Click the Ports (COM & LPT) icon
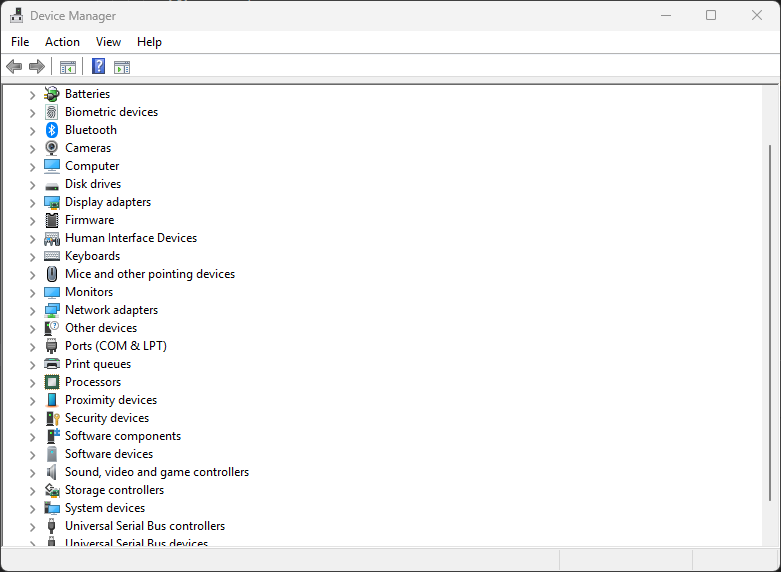The height and width of the screenshot is (572, 781). click(52, 346)
